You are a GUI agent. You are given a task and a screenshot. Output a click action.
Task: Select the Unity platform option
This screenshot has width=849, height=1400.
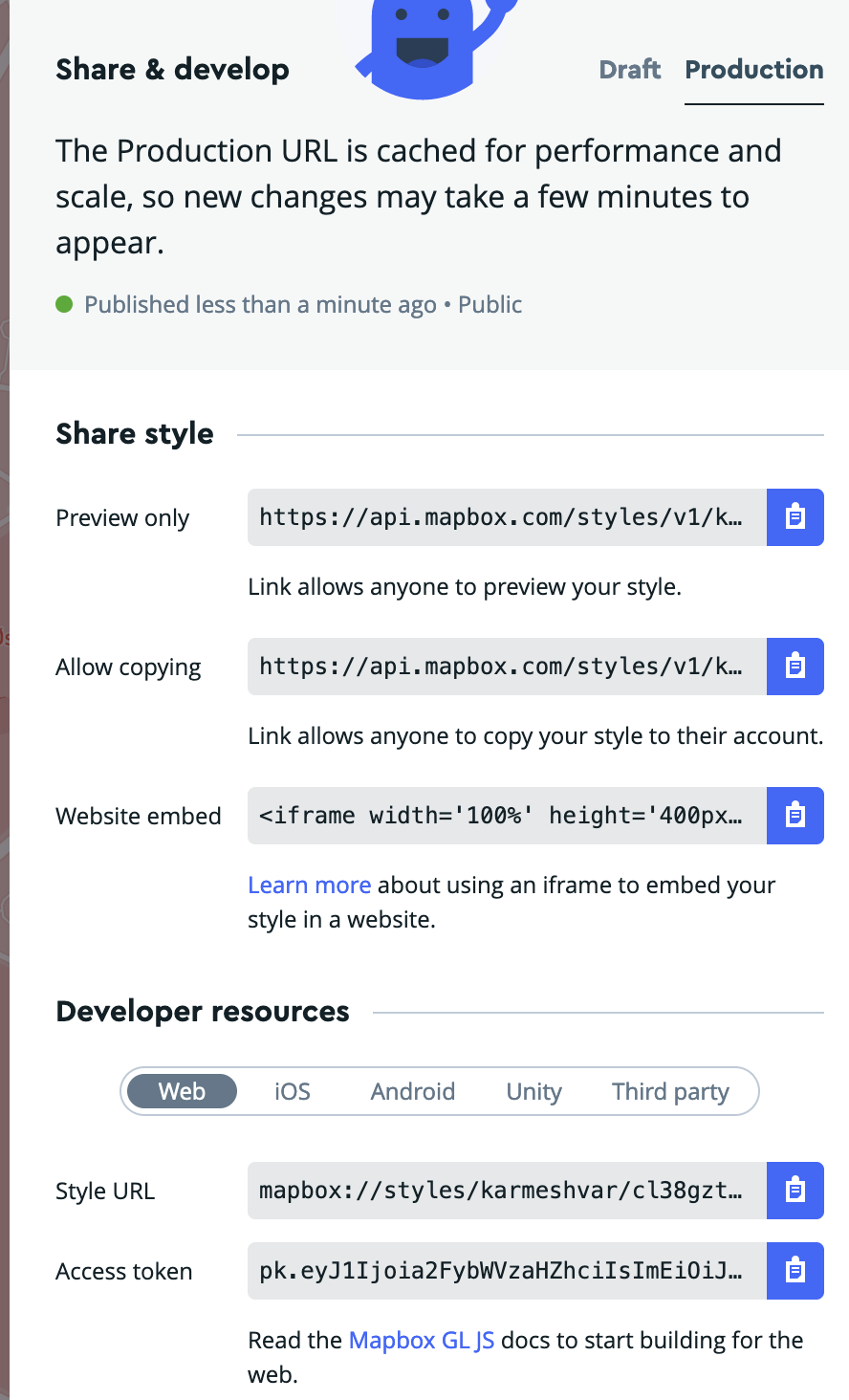[534, 1091]
